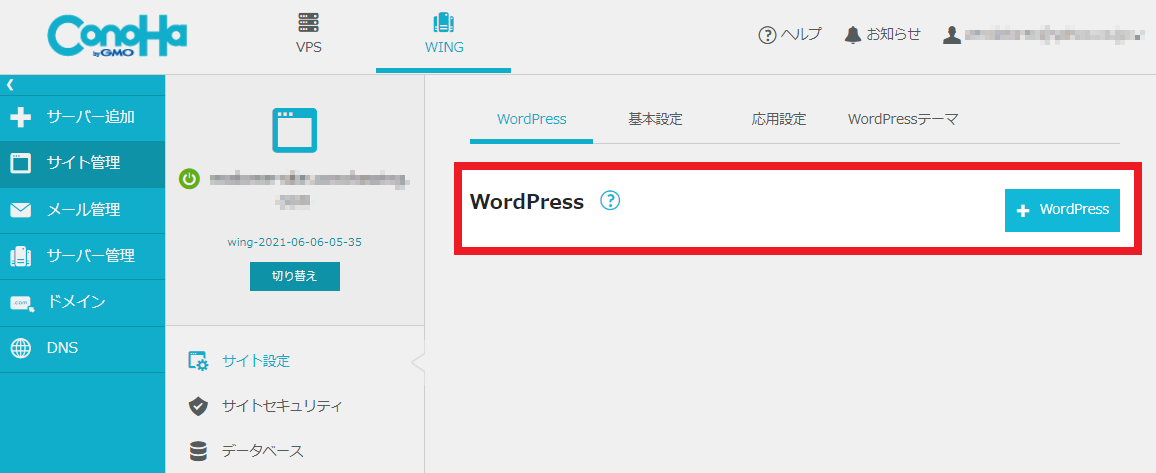Click the help circle next to WordPress heading

point(610,200)
